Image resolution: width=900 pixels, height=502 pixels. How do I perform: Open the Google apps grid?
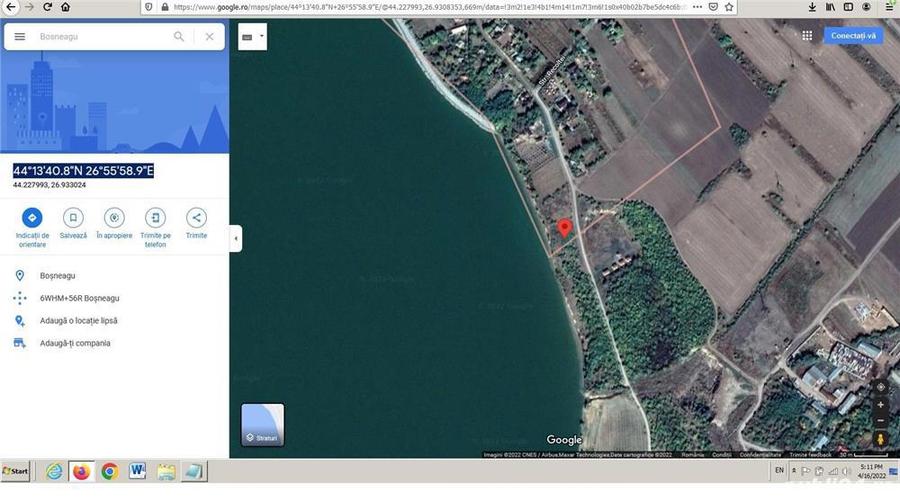tap(807, 36)
